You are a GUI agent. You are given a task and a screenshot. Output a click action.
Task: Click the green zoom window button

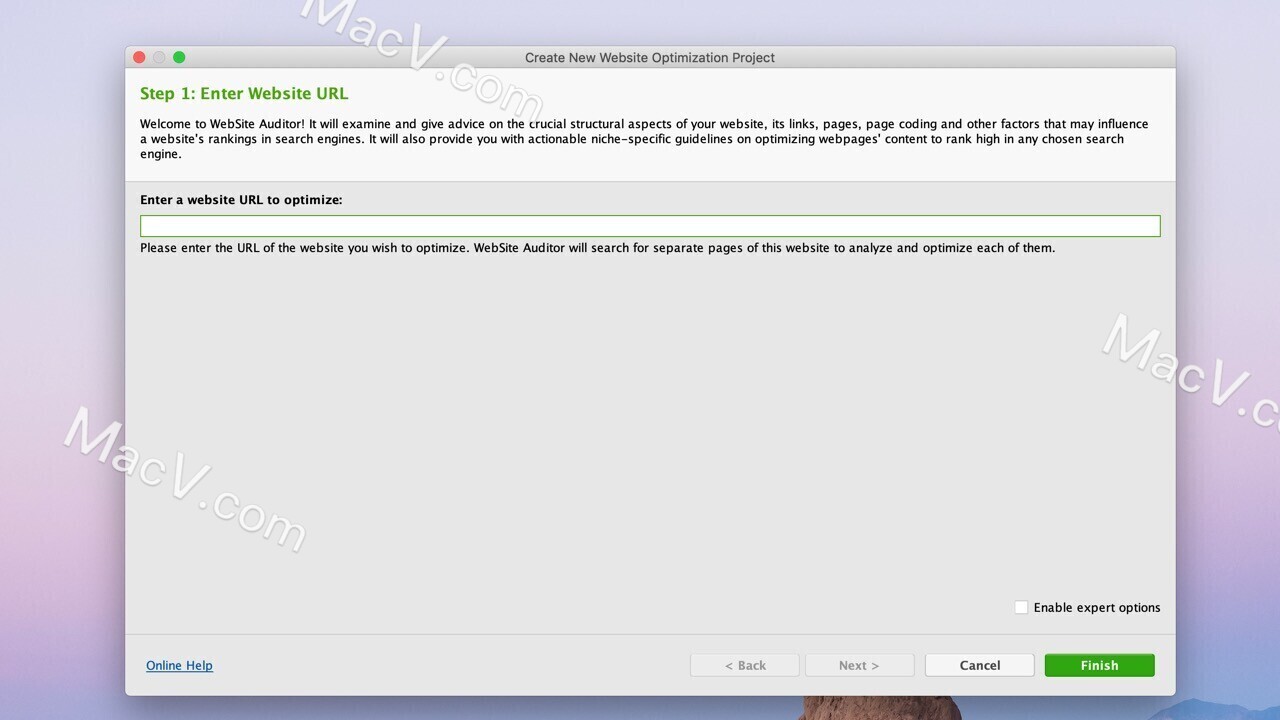point(179,57)
